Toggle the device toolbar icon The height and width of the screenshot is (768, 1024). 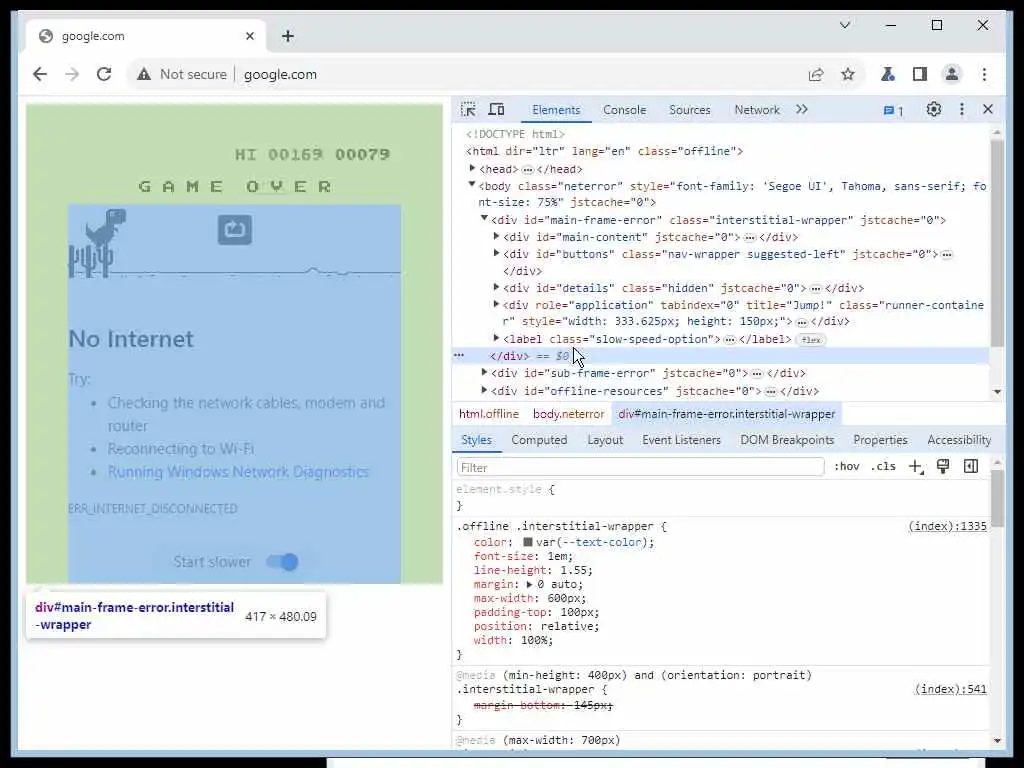click(x=496, y=110)
